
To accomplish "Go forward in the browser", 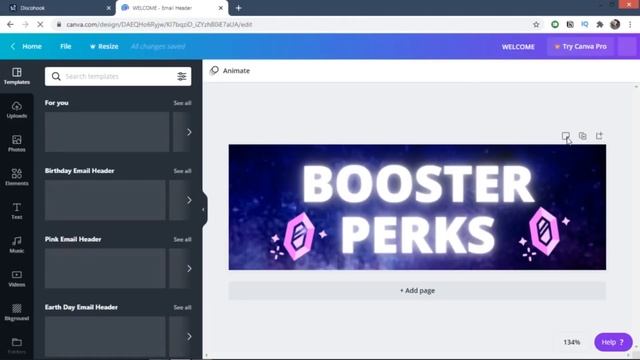I will pyautogui.click(x=25, y=24).
